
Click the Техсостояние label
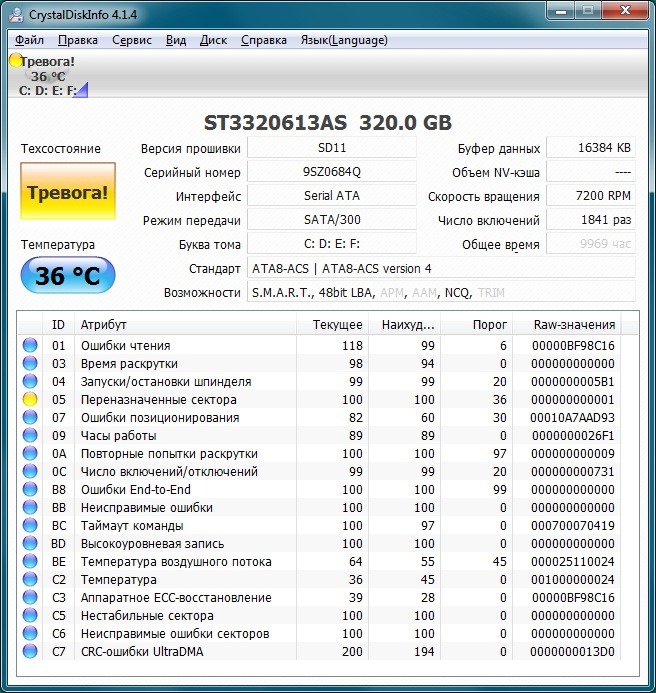pyautogui.click(x=61, y=148)
